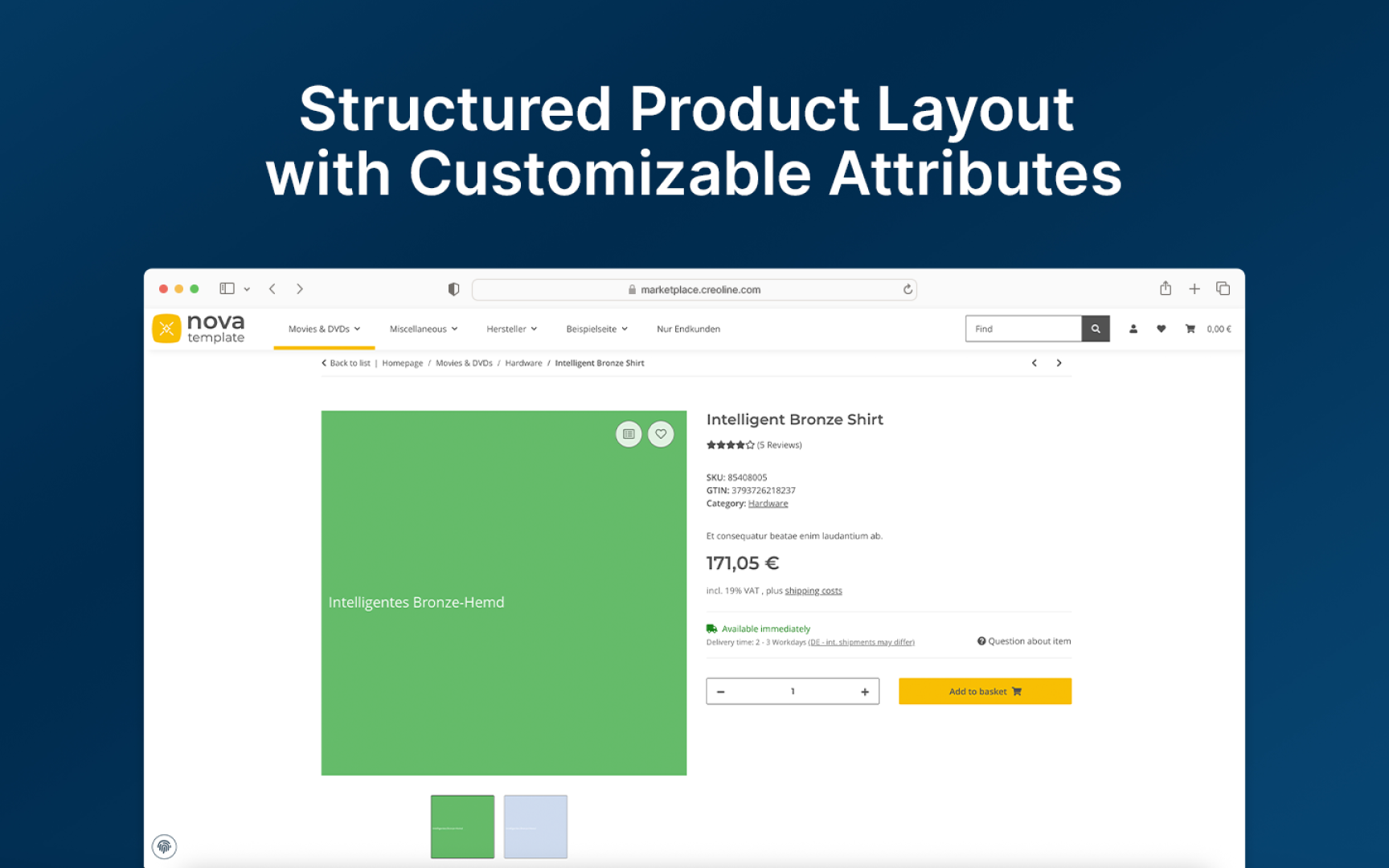
Task: Submit search with magnifier button
Action: coord(1096,329)
